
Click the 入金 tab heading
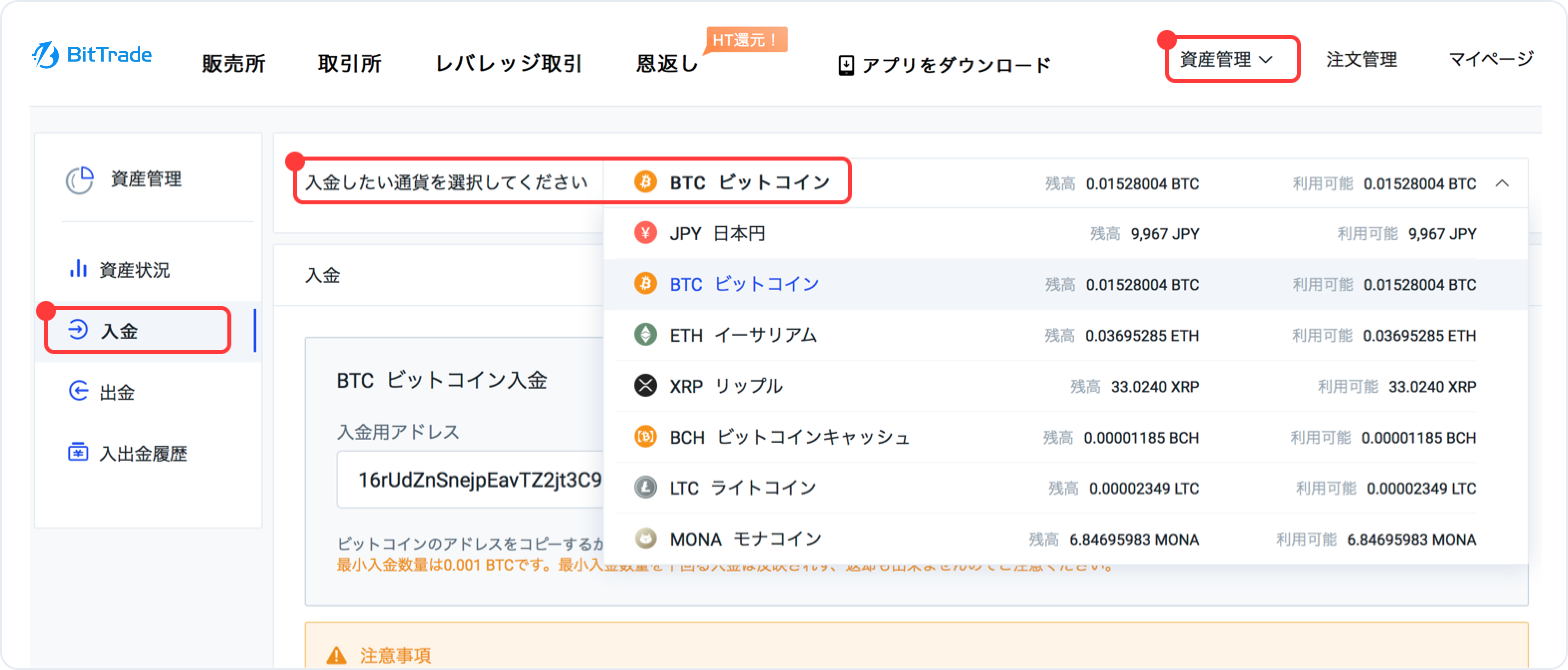[323, 276]
